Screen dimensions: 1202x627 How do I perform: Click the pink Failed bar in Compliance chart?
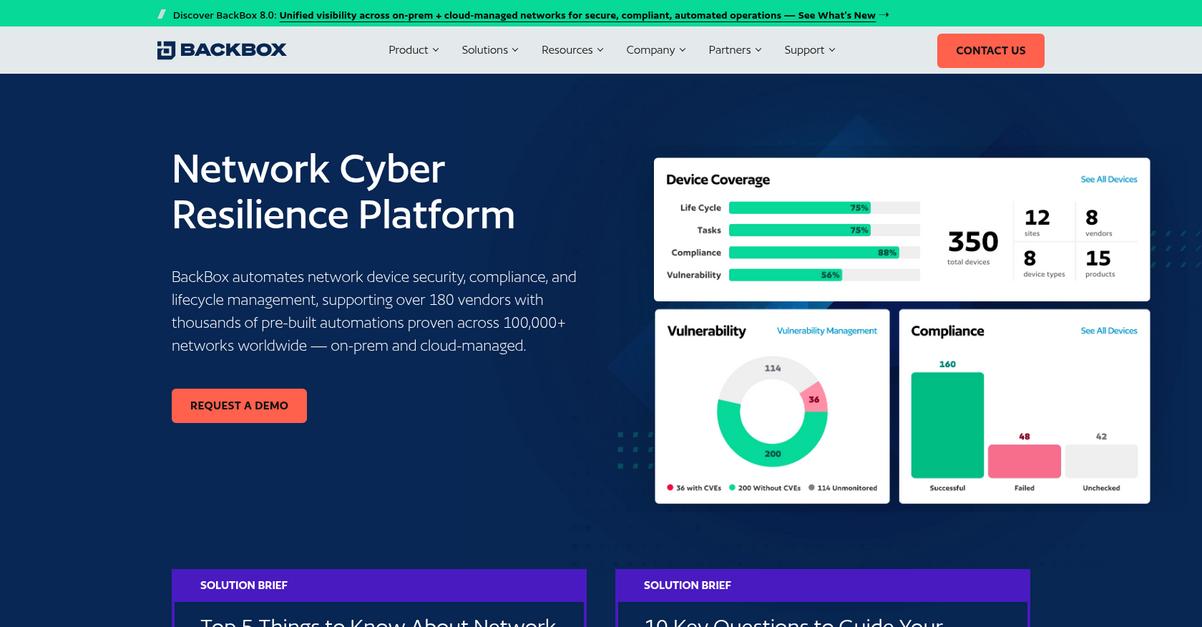click(1024, 461)
